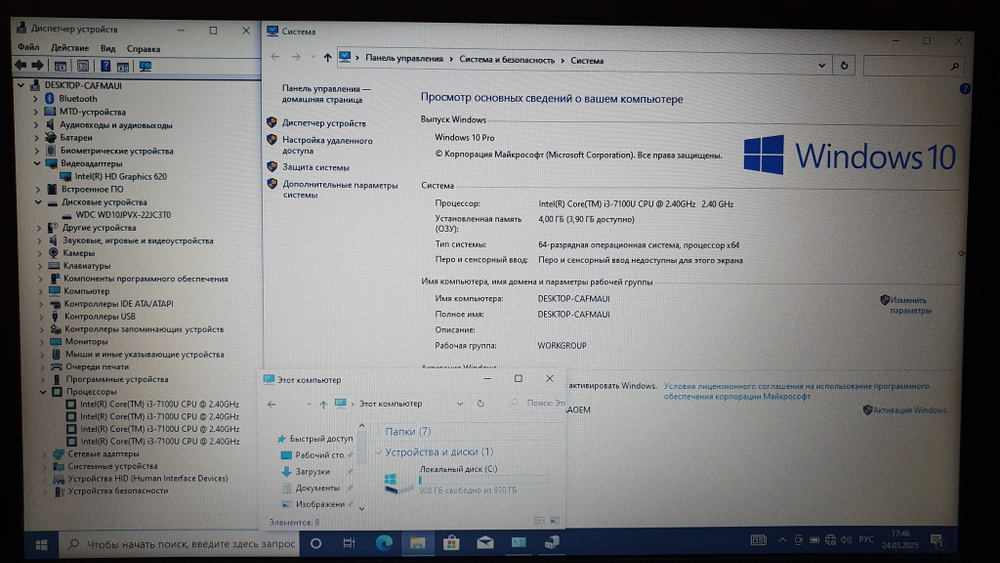Click the РУС language indicator

866,539
